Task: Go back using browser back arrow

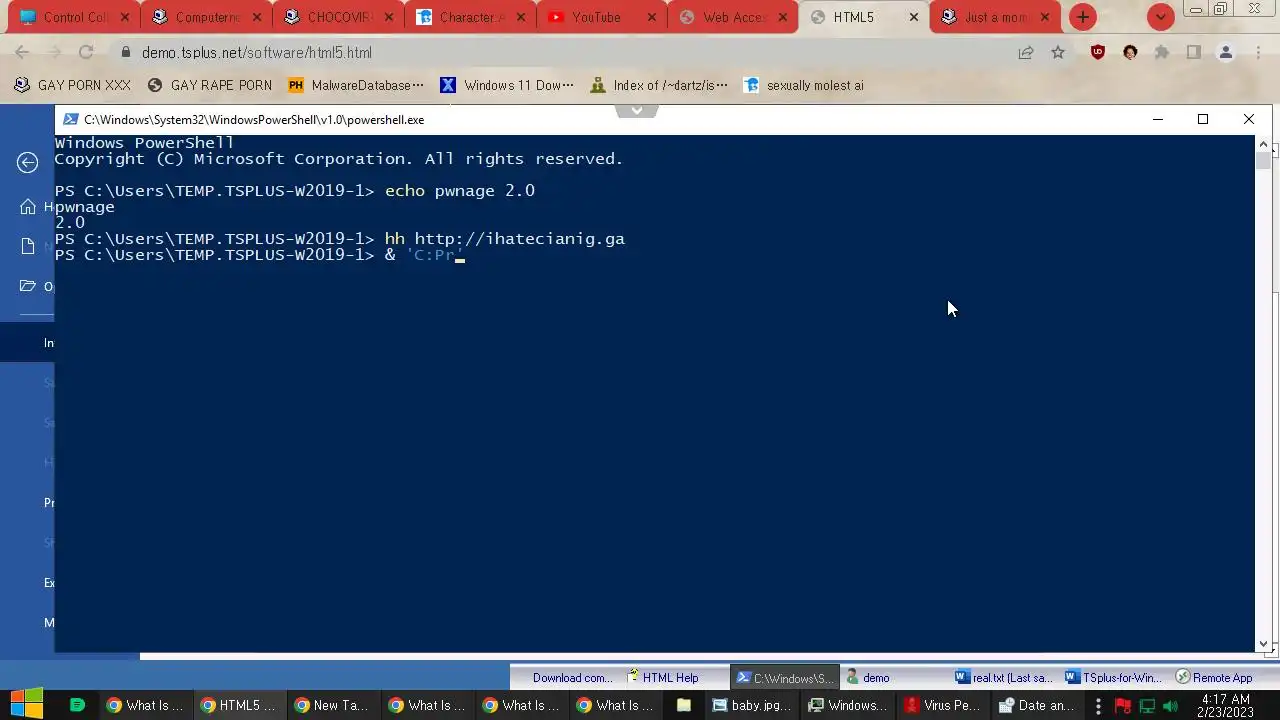Action: (22, 53)
